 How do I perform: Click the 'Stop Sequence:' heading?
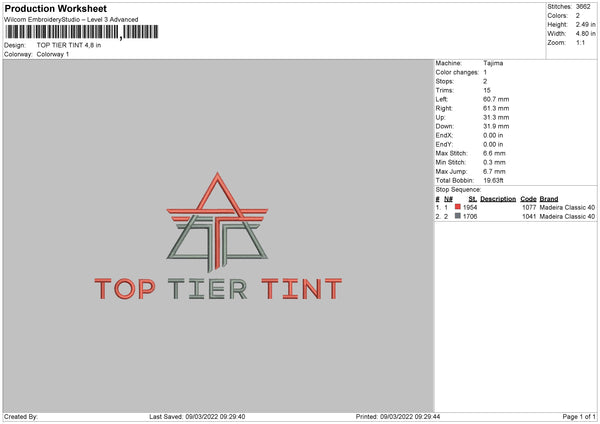(x=458, y=190)
